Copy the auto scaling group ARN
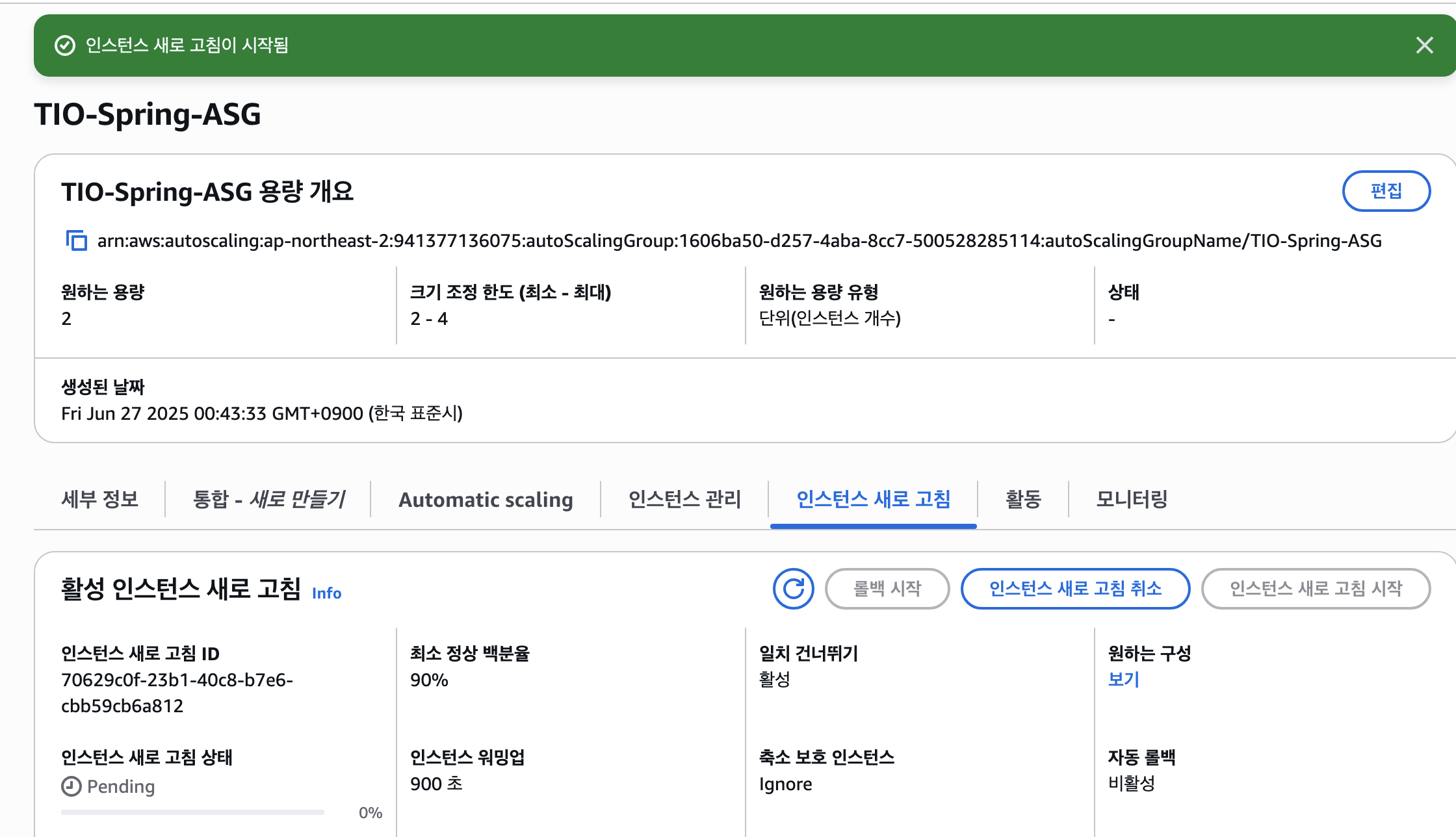Image resolution: width=1456 pixels, height=837 pixels. pyautogui.click(x=77, y=240)
